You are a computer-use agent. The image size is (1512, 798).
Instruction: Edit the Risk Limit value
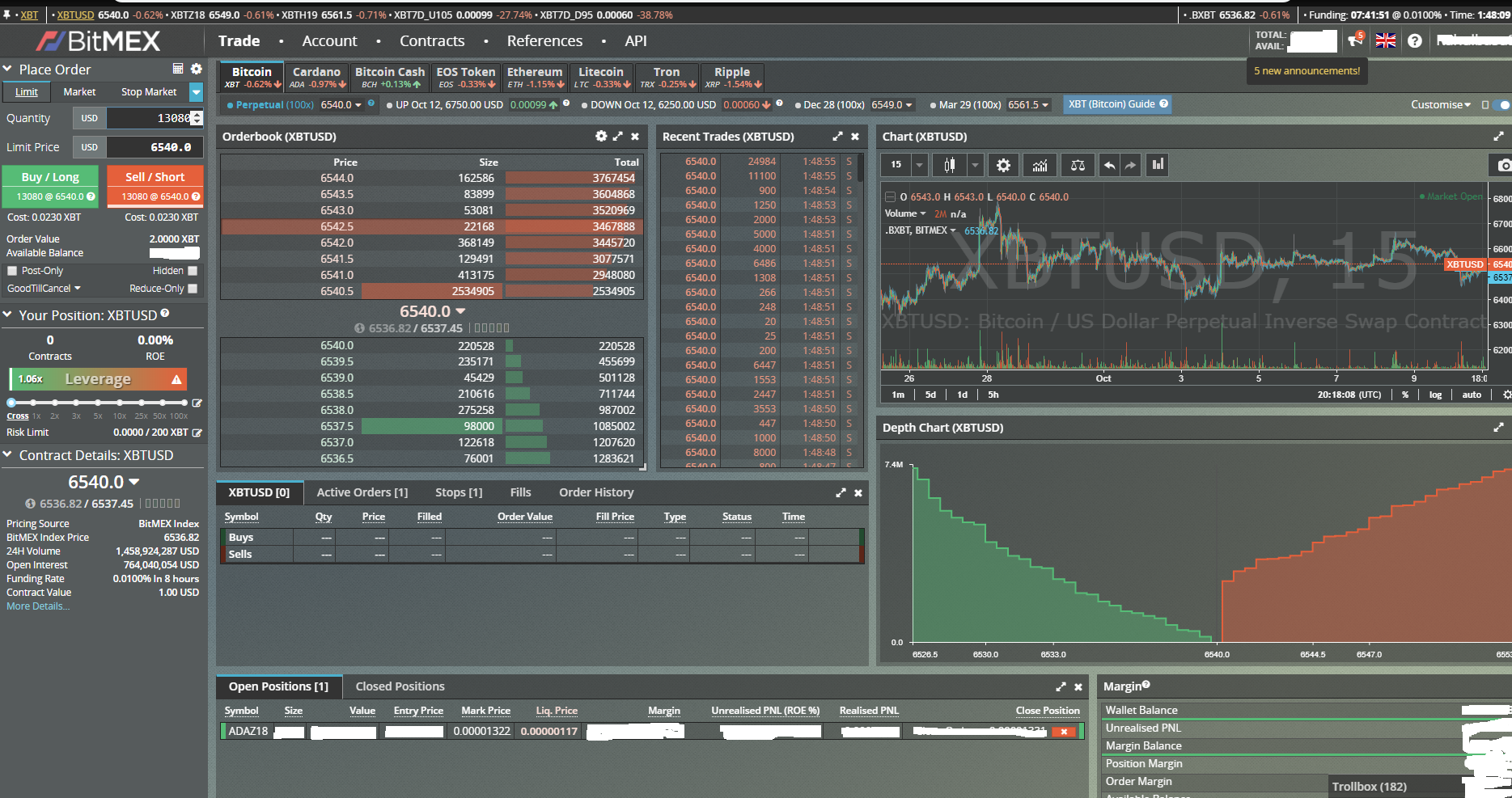coord(197,433)
